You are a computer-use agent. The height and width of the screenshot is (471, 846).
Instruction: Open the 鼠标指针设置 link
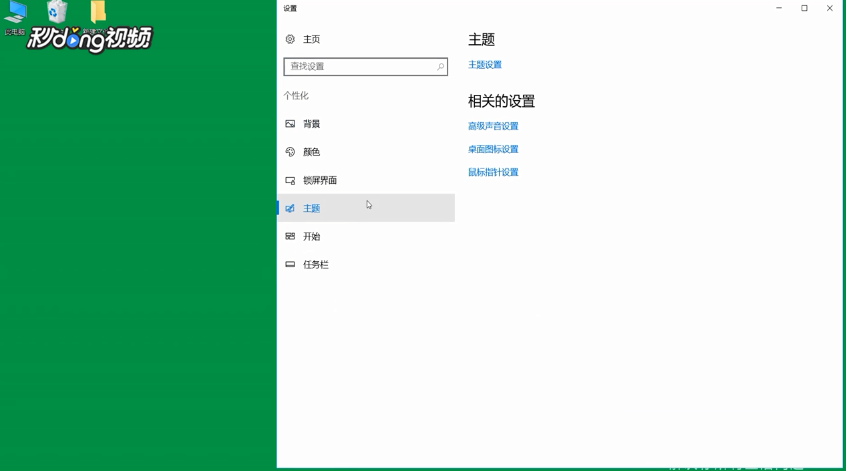coord(493,172)
